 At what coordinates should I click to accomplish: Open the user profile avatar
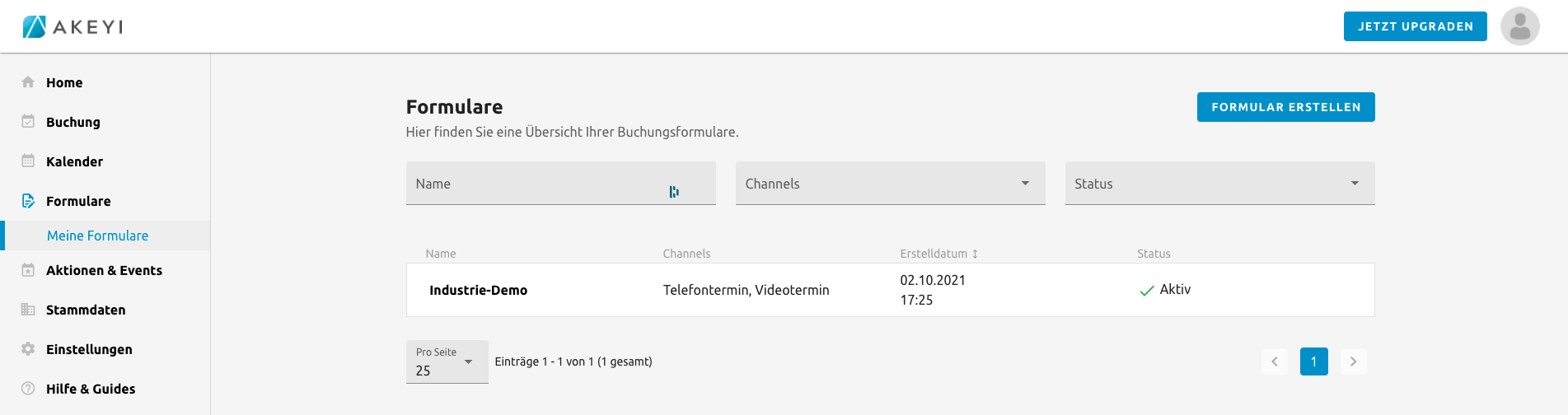(1519, 26)
